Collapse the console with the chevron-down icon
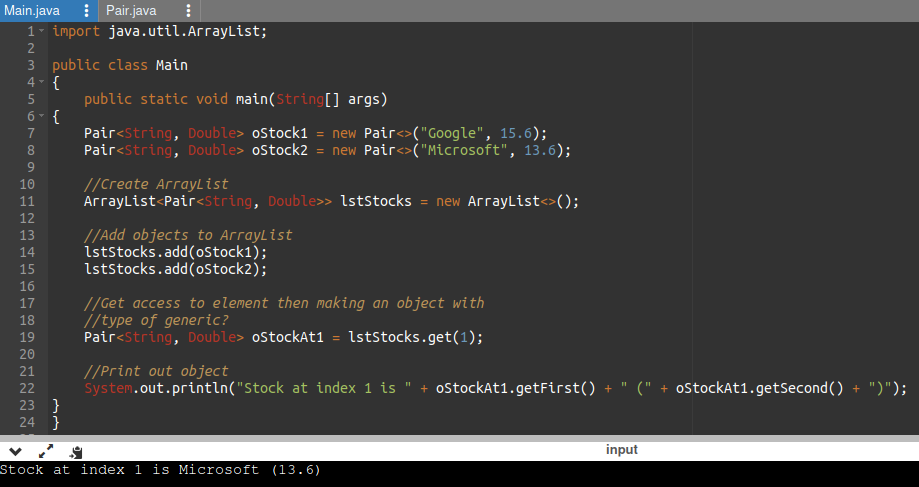 coord(15,451)
